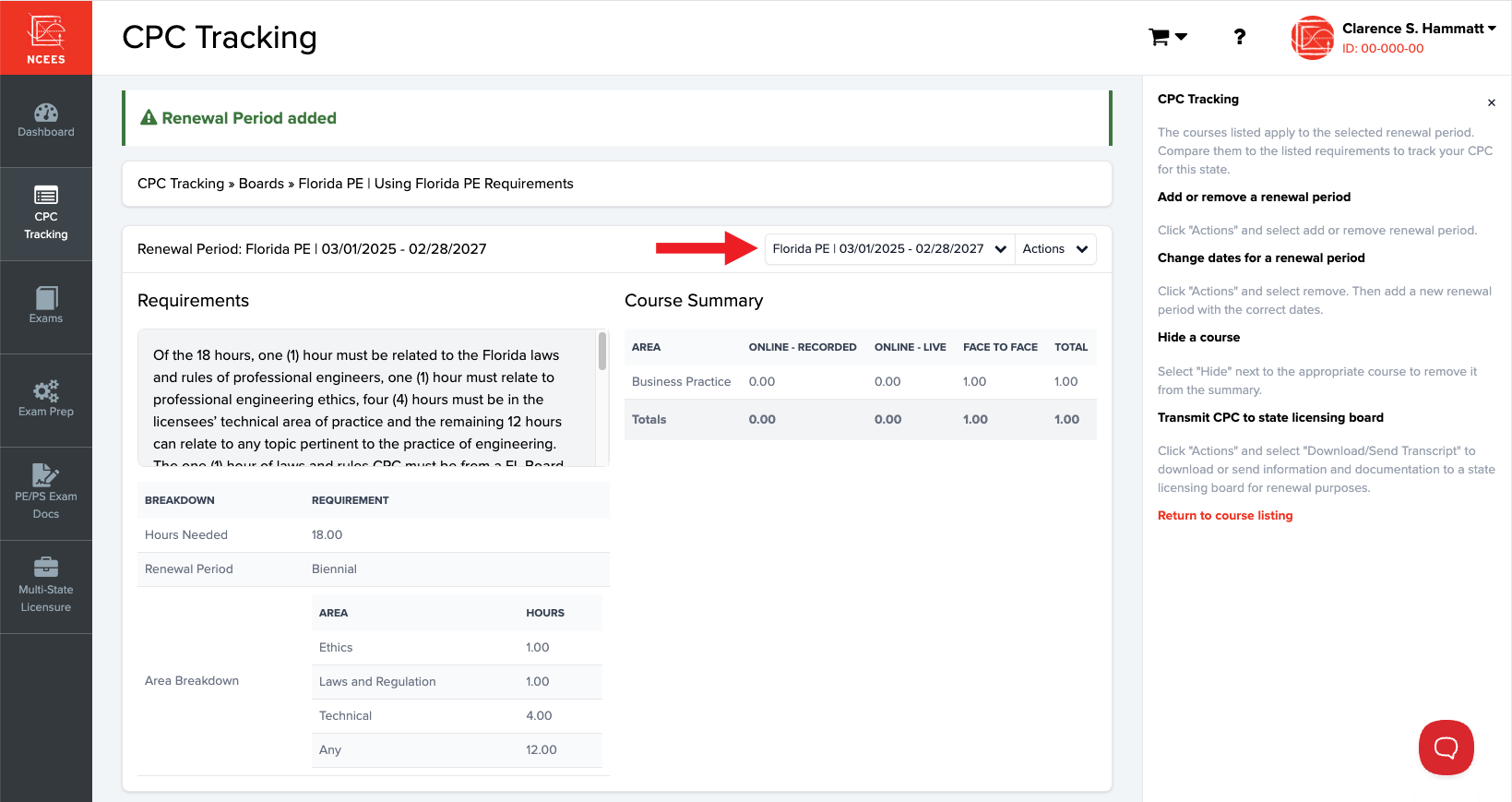Viewport: 1512px width, 802px height.
Task: Close the CPC Tracking help panel
Action: tap(1491, 102)
